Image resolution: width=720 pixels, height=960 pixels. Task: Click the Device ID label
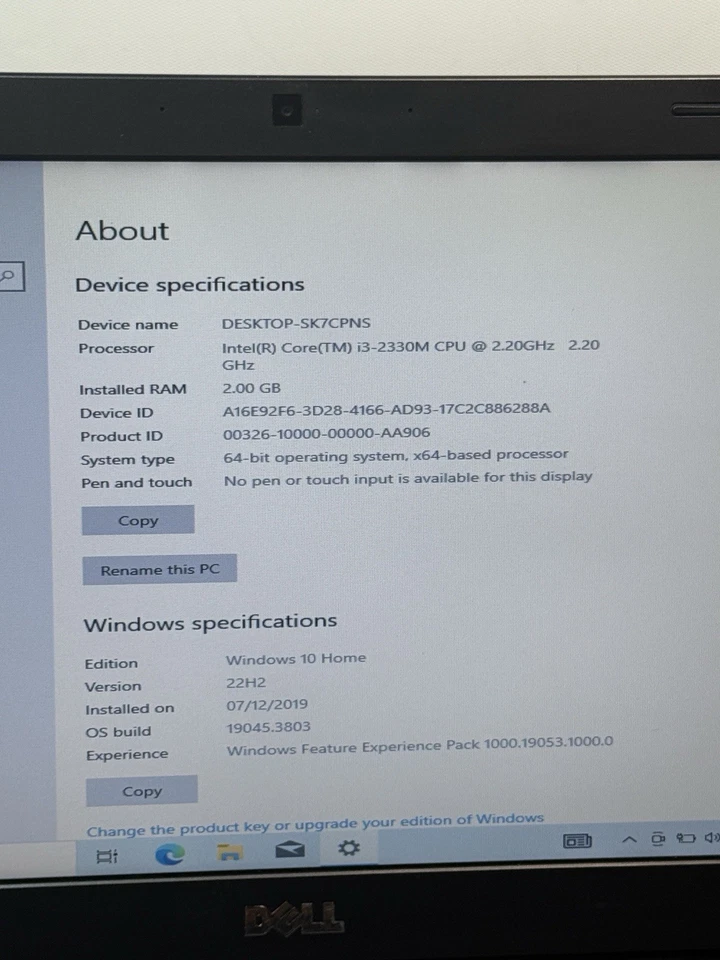click(x=116, y=413)
